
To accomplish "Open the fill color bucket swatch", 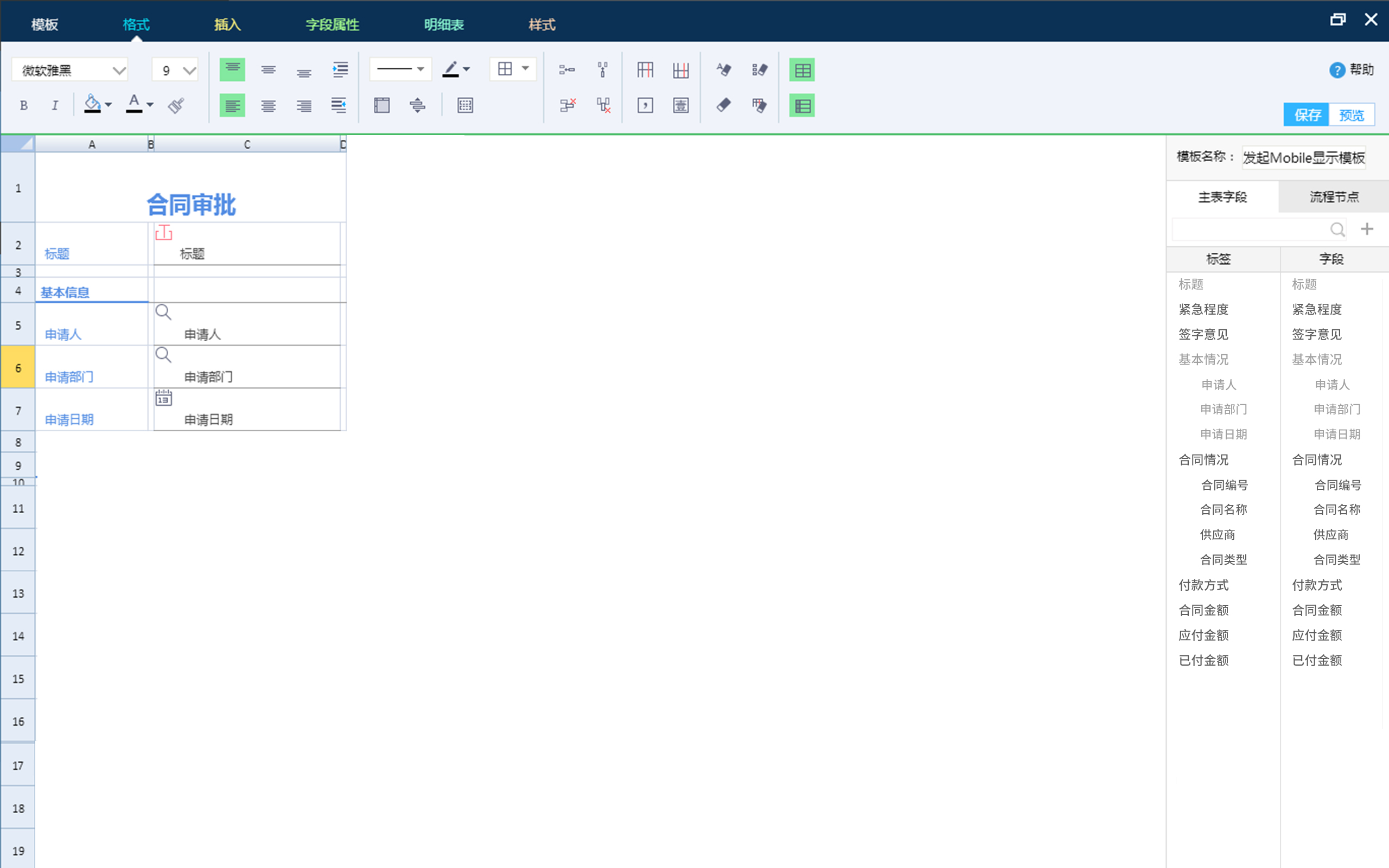I will [92, 104].
